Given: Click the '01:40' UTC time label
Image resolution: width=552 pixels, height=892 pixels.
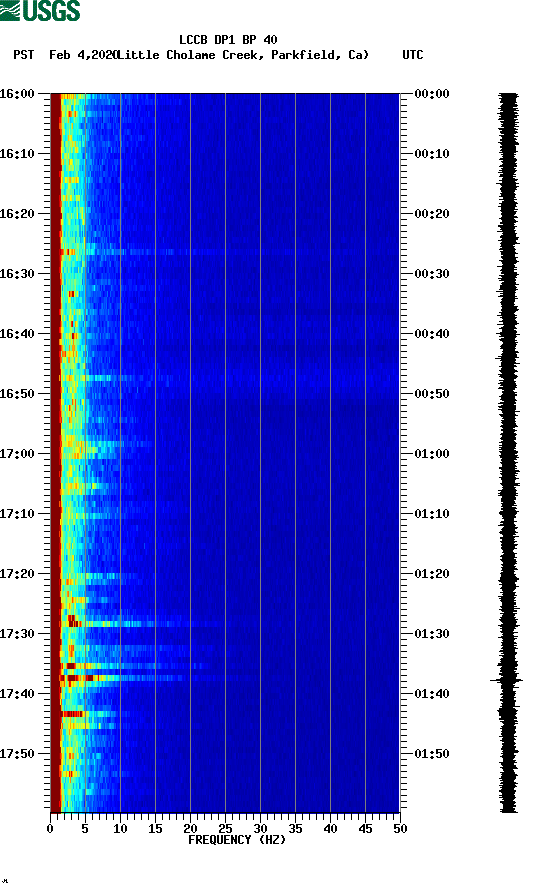Looking at the screenshot, I should [x=432, y=693].
